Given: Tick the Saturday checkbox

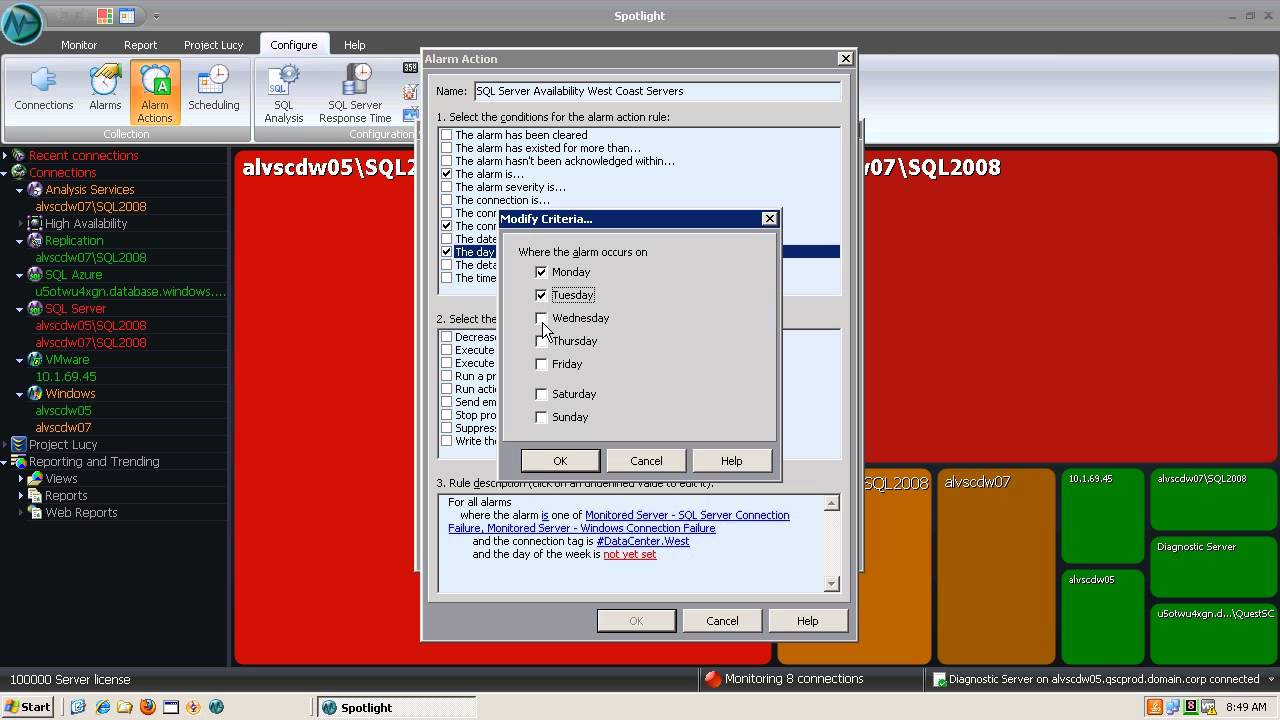Looking at the screenshot, I should [541, 394].
